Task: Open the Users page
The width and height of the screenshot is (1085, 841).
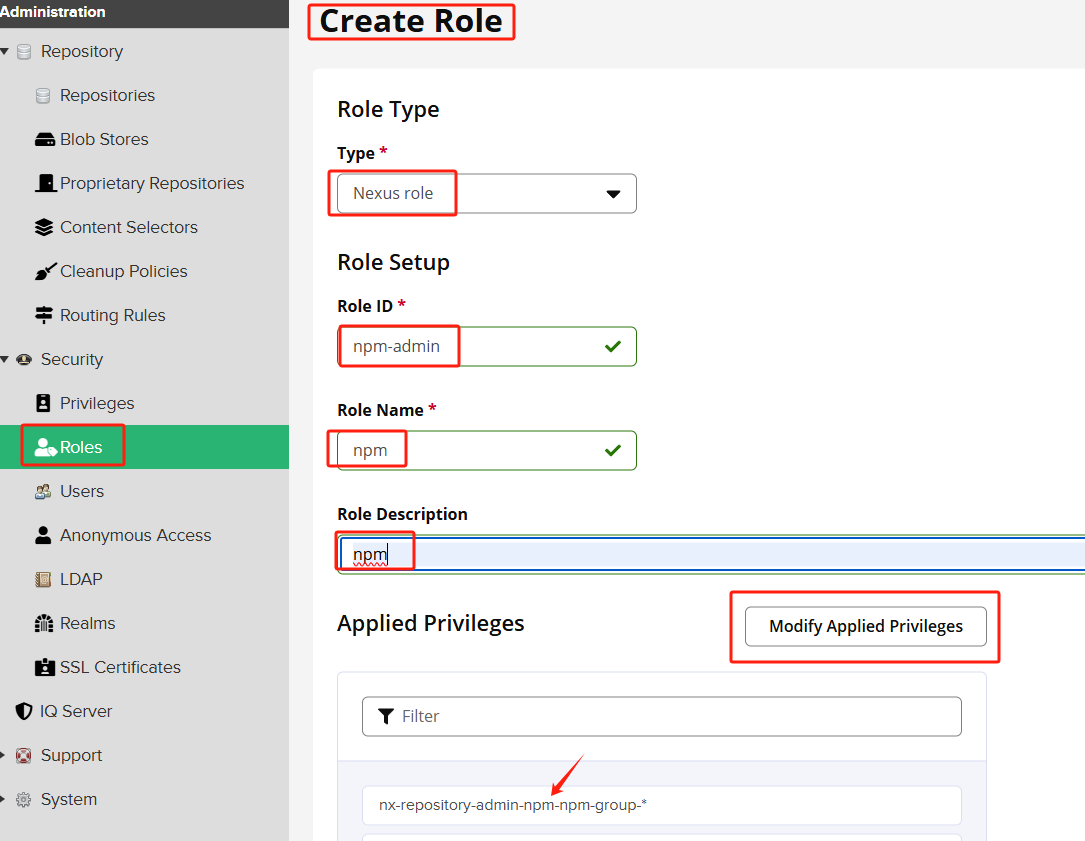Action: [82, 491]
